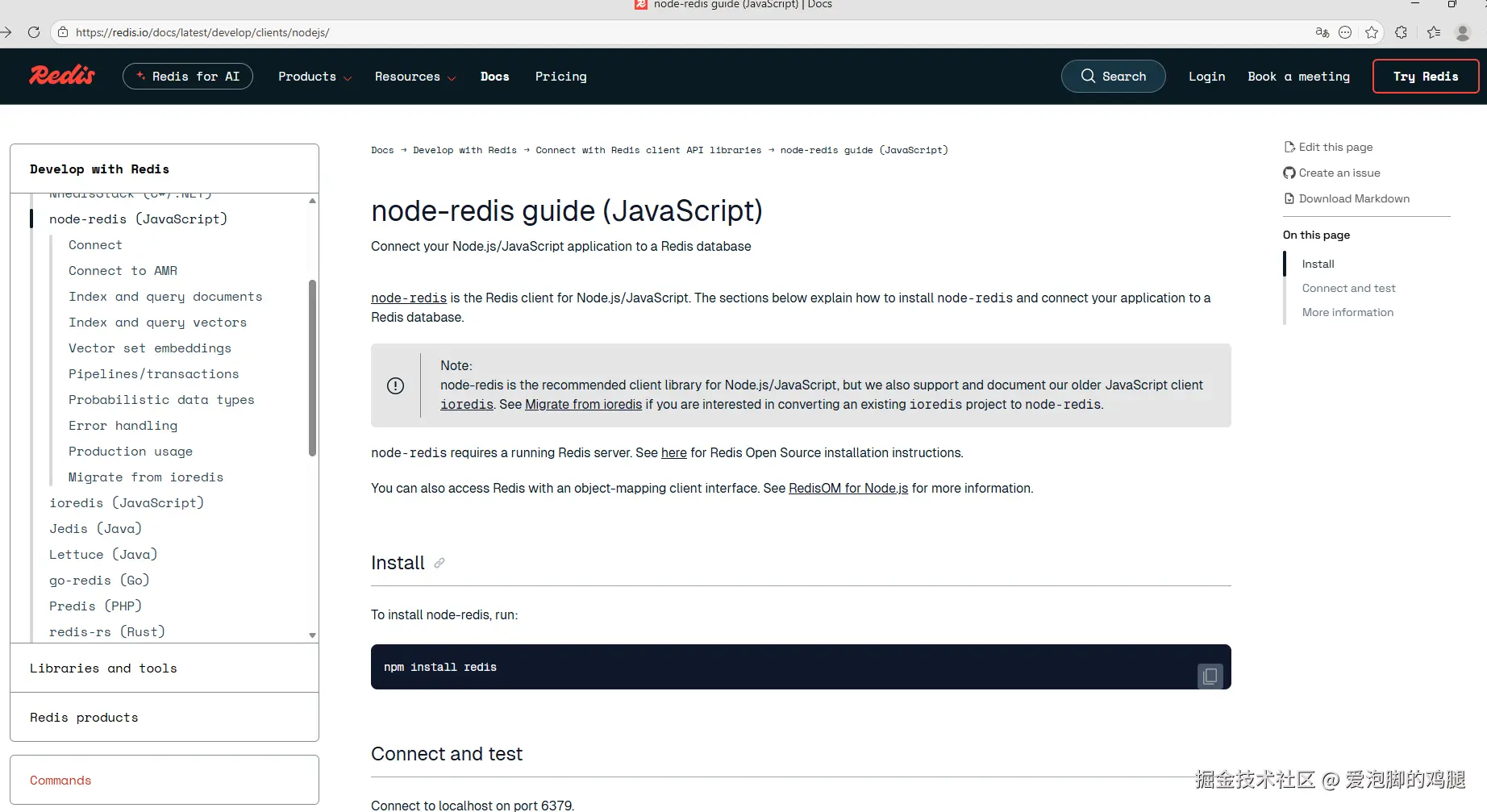Viewport: 1487px width, 812px height.
Task: Click Connect with Redis client API libraries breadcrumb
Action: [x=648, y=150]
